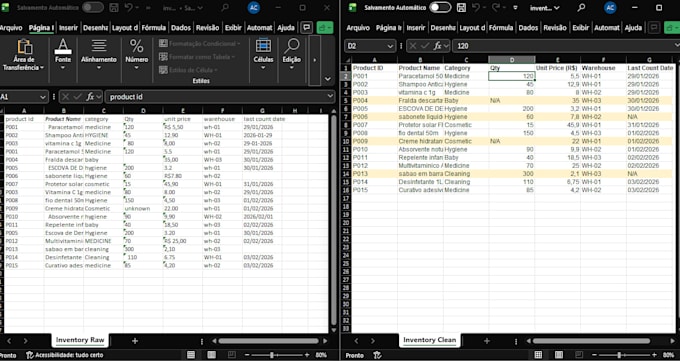This screenshot has width=680, height=361.
Task: Collapse the ribbon in left window
Action: coord(327,79)
